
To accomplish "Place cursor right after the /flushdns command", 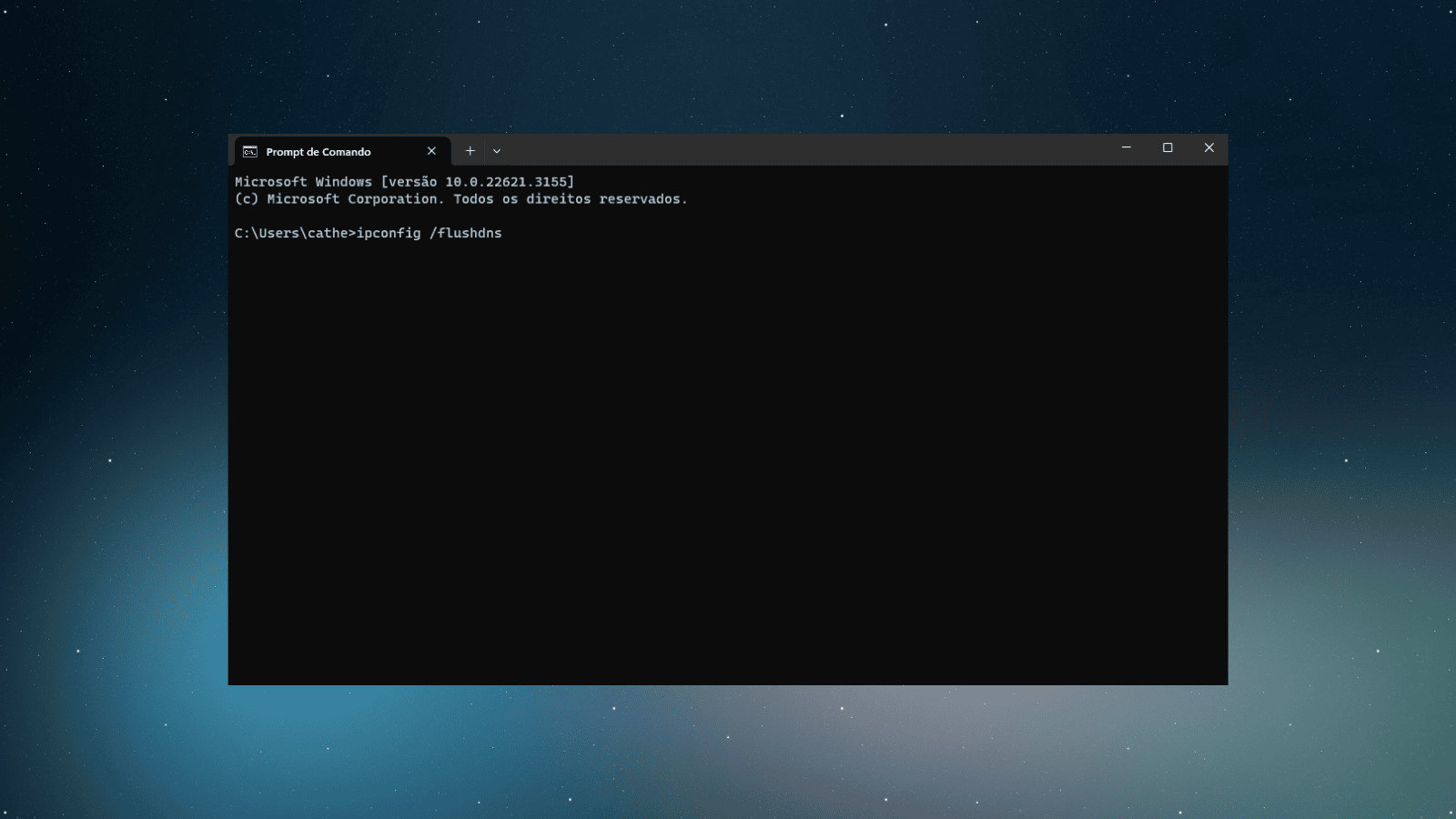I will pyautogui.click(x=504, y=234).
